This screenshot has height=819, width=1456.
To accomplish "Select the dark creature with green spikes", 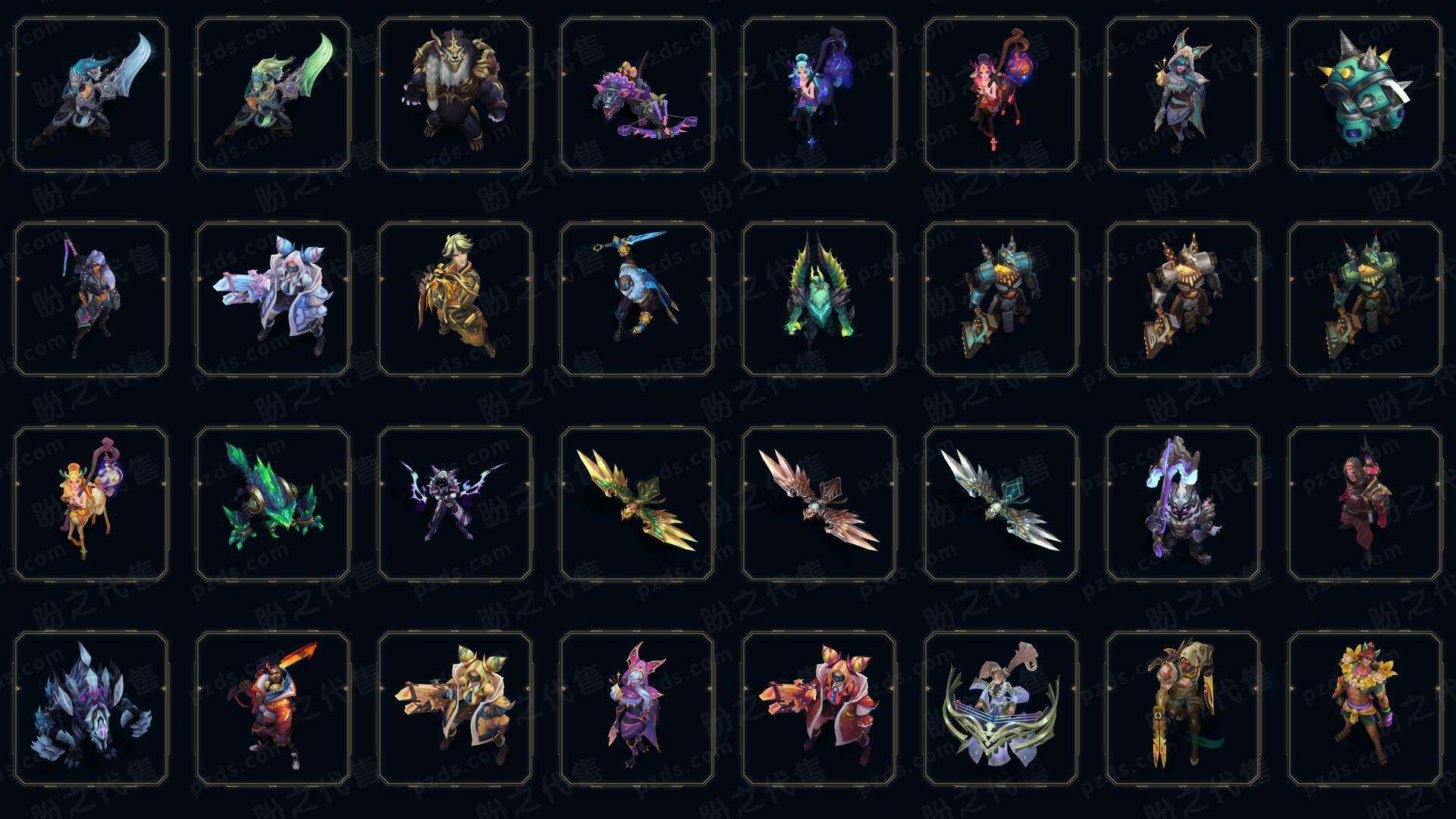I will (x=819, y=299).
